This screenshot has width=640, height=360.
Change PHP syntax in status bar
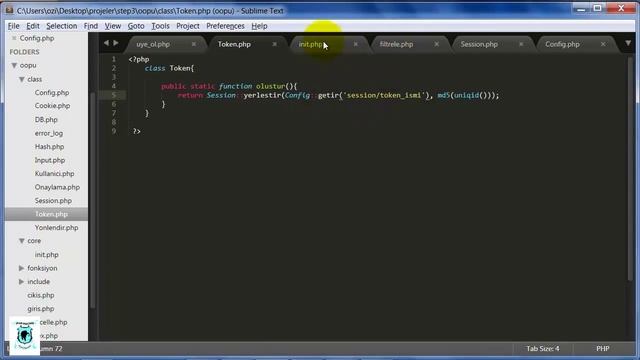click(602, 349)
